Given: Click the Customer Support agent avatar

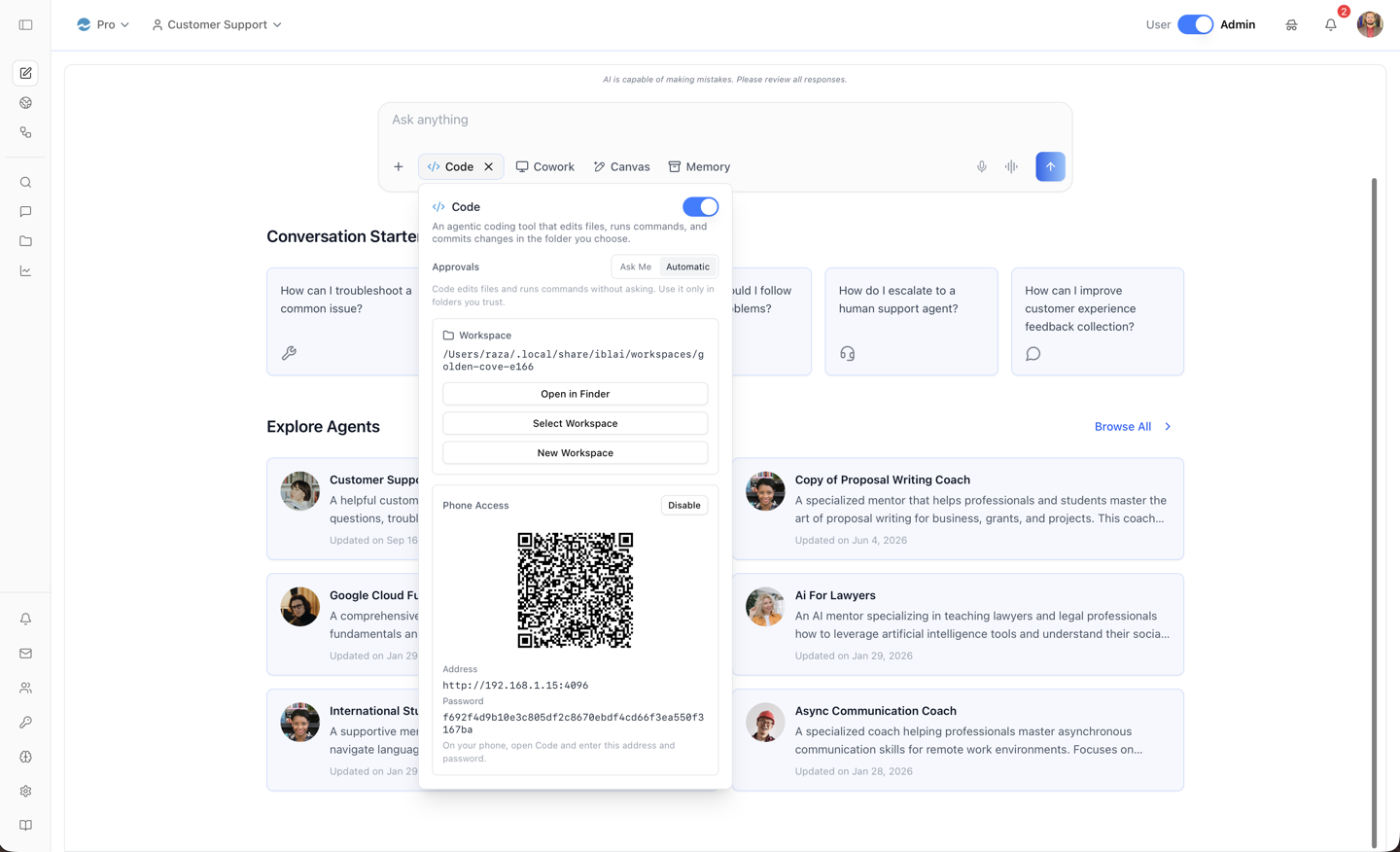Looking at the screenshot, I should (x=299, y=490).
